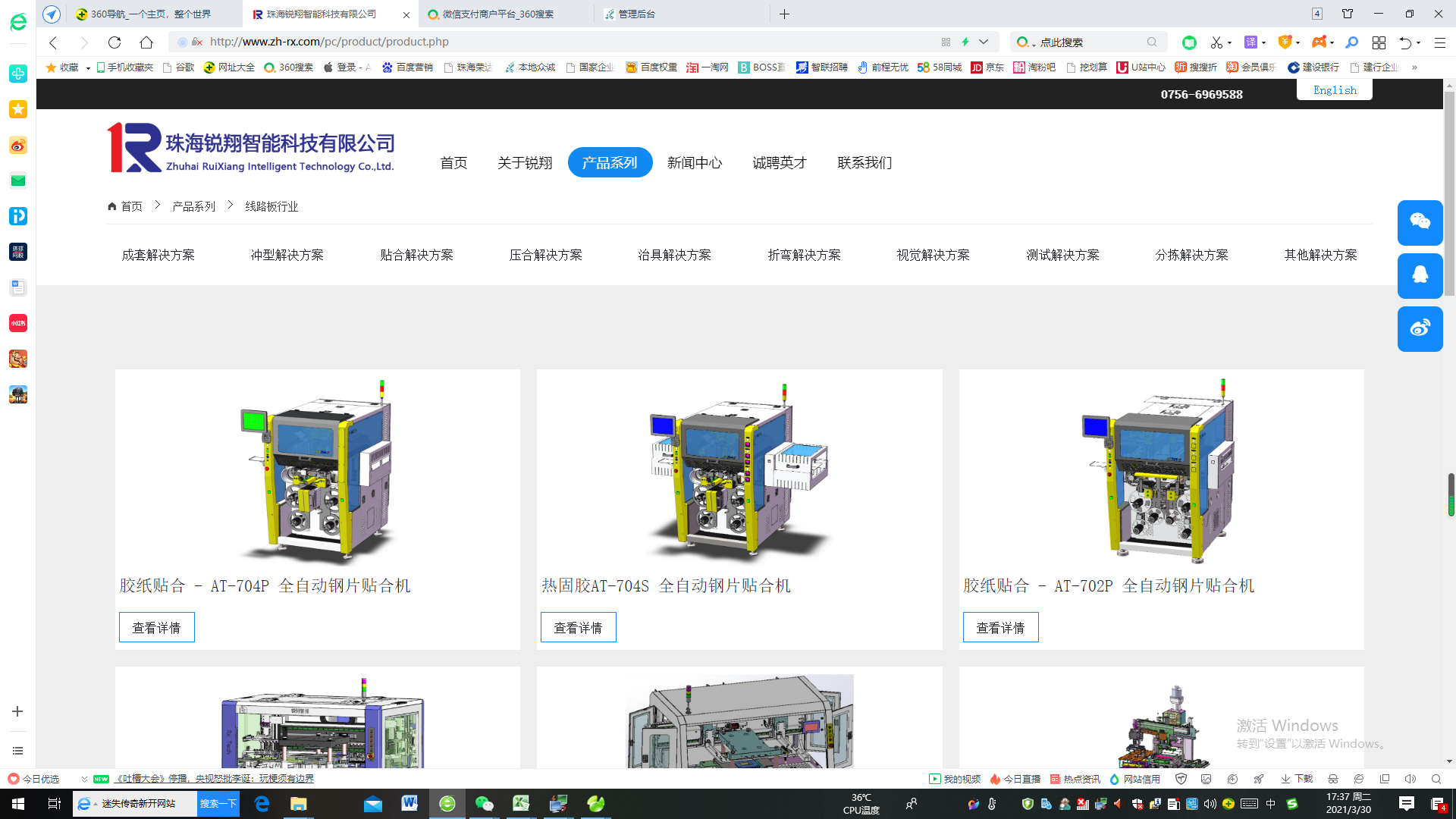View details of 热固胶AT-704S machine
The width and height of the screenshot is (1456, 819).
(578, 627)
